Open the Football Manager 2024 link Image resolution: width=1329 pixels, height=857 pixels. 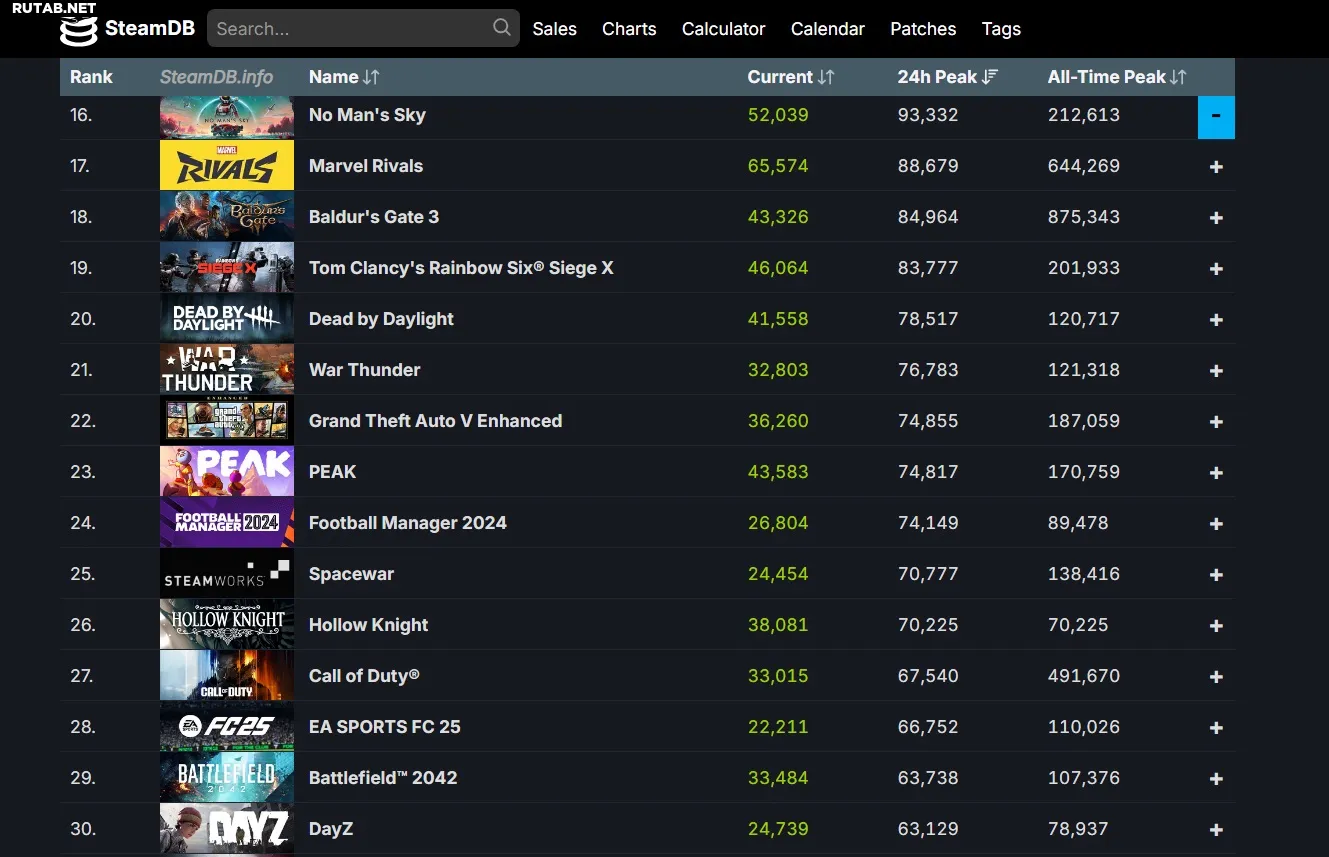coord(408,523)
